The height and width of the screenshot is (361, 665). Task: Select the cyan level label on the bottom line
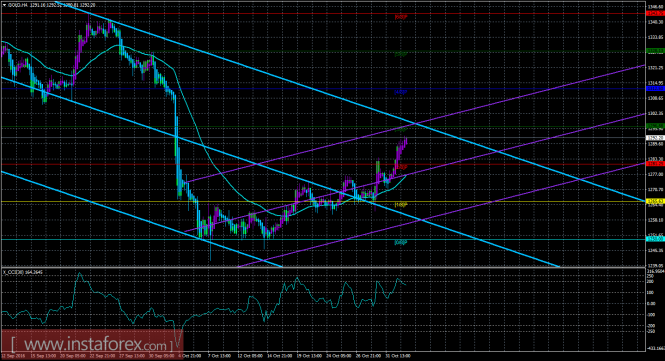point(401,243)
